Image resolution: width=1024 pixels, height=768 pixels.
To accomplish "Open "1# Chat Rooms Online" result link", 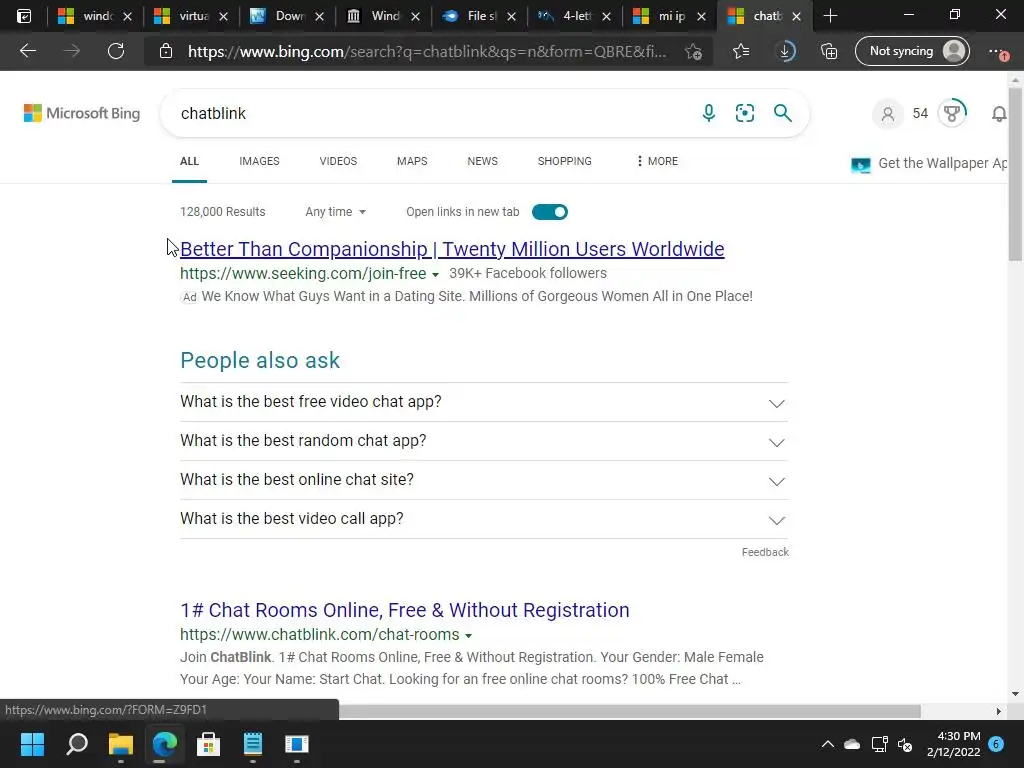I will click(405, 610).
